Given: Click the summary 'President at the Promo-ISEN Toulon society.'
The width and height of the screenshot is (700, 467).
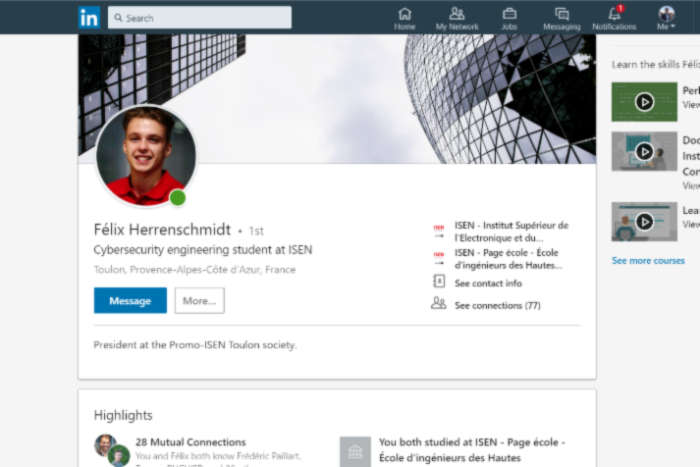Looking at the screenshot, I should pyautogui.click(x=195, y=345).
